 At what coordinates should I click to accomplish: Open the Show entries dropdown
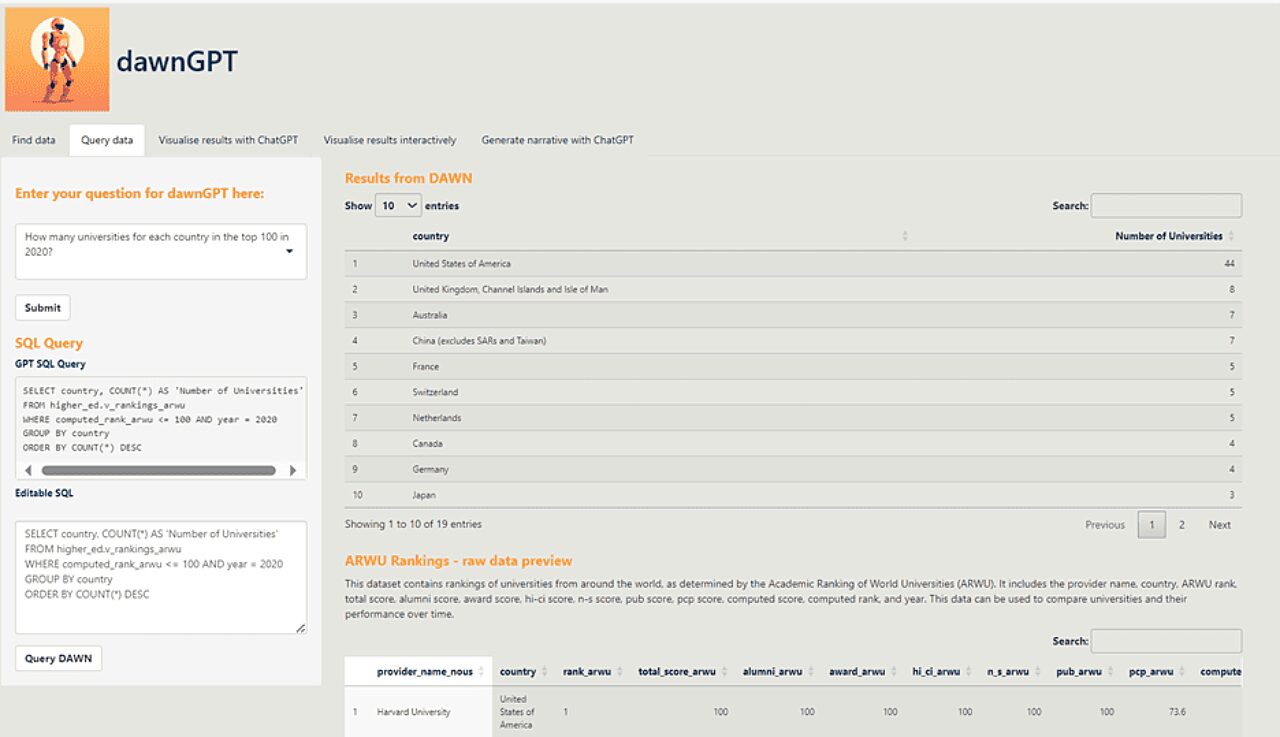pos(399,205)
